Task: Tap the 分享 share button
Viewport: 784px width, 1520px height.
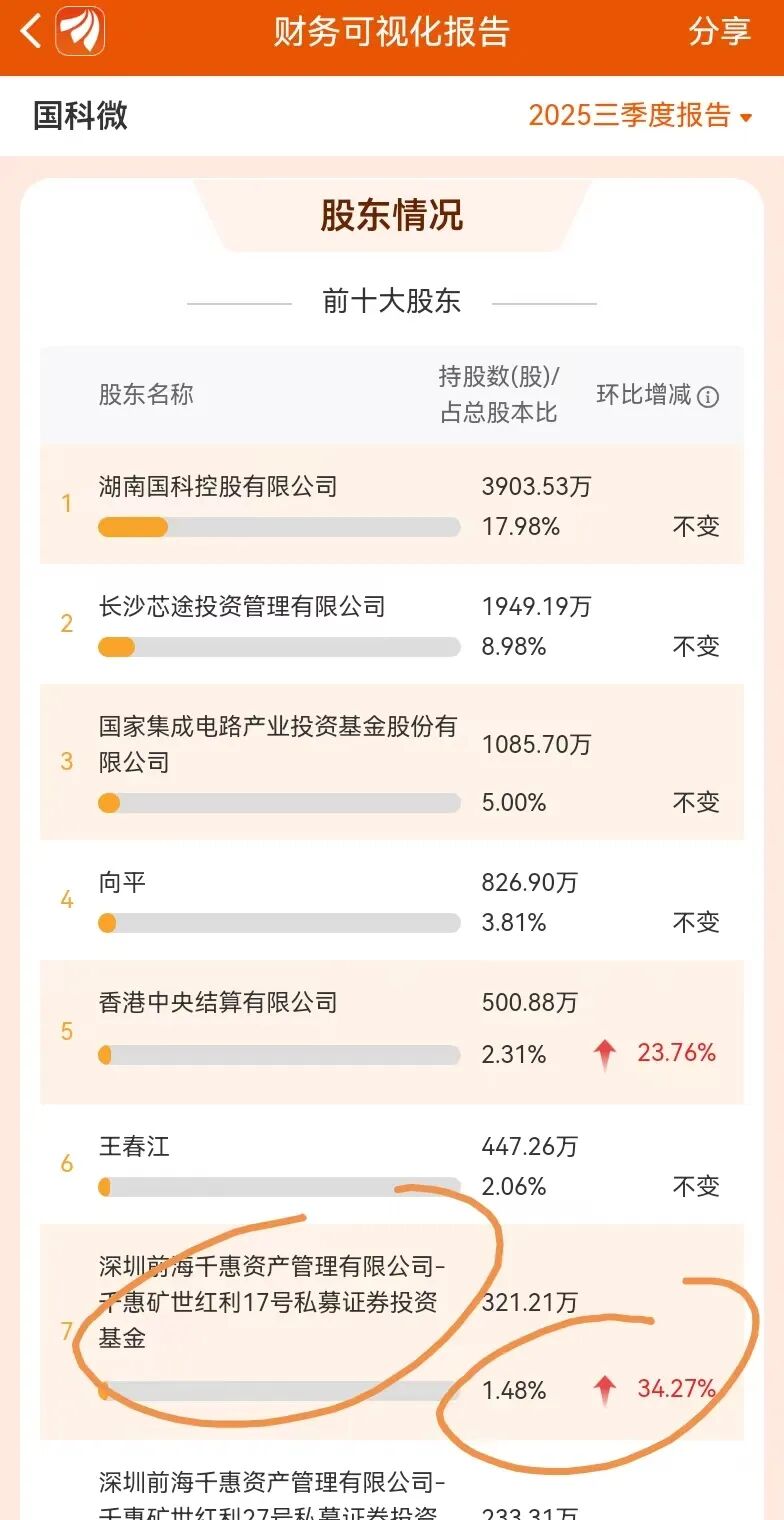Action: [x=719, y=32]
